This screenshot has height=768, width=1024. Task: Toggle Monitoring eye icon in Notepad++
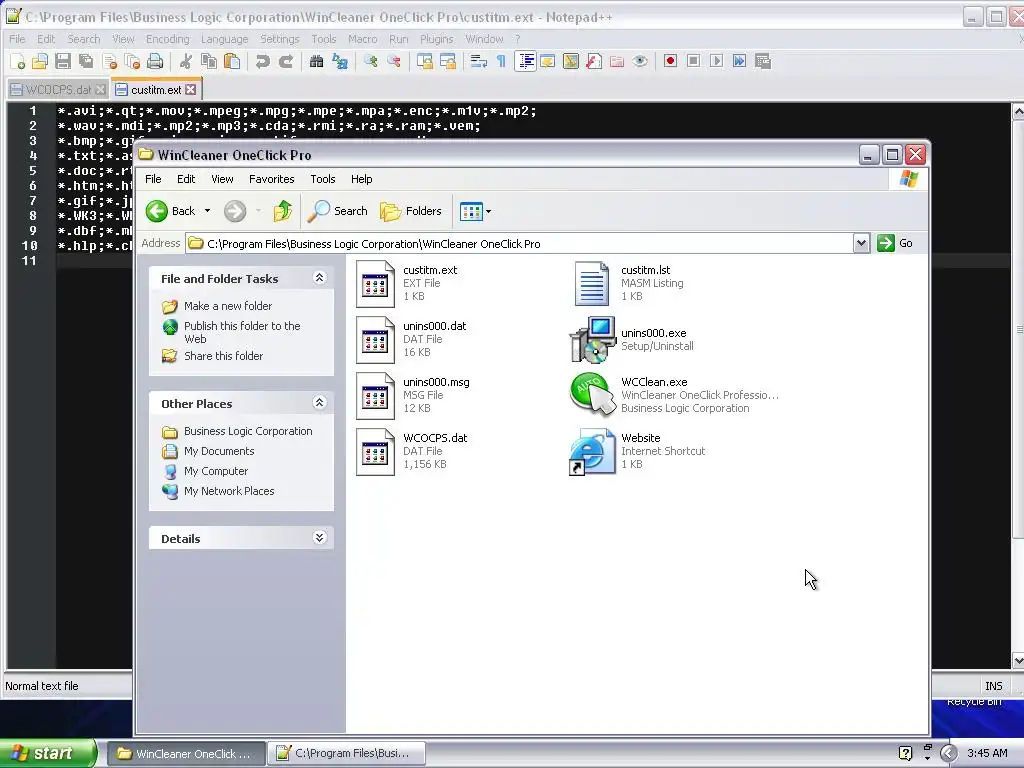point(640,61)
